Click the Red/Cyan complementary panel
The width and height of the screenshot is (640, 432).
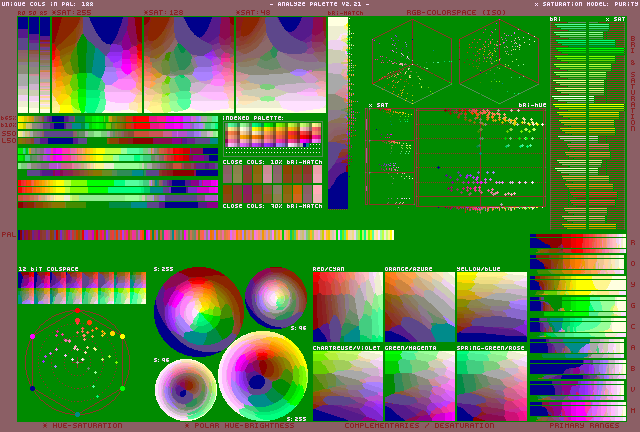point(347,308)
